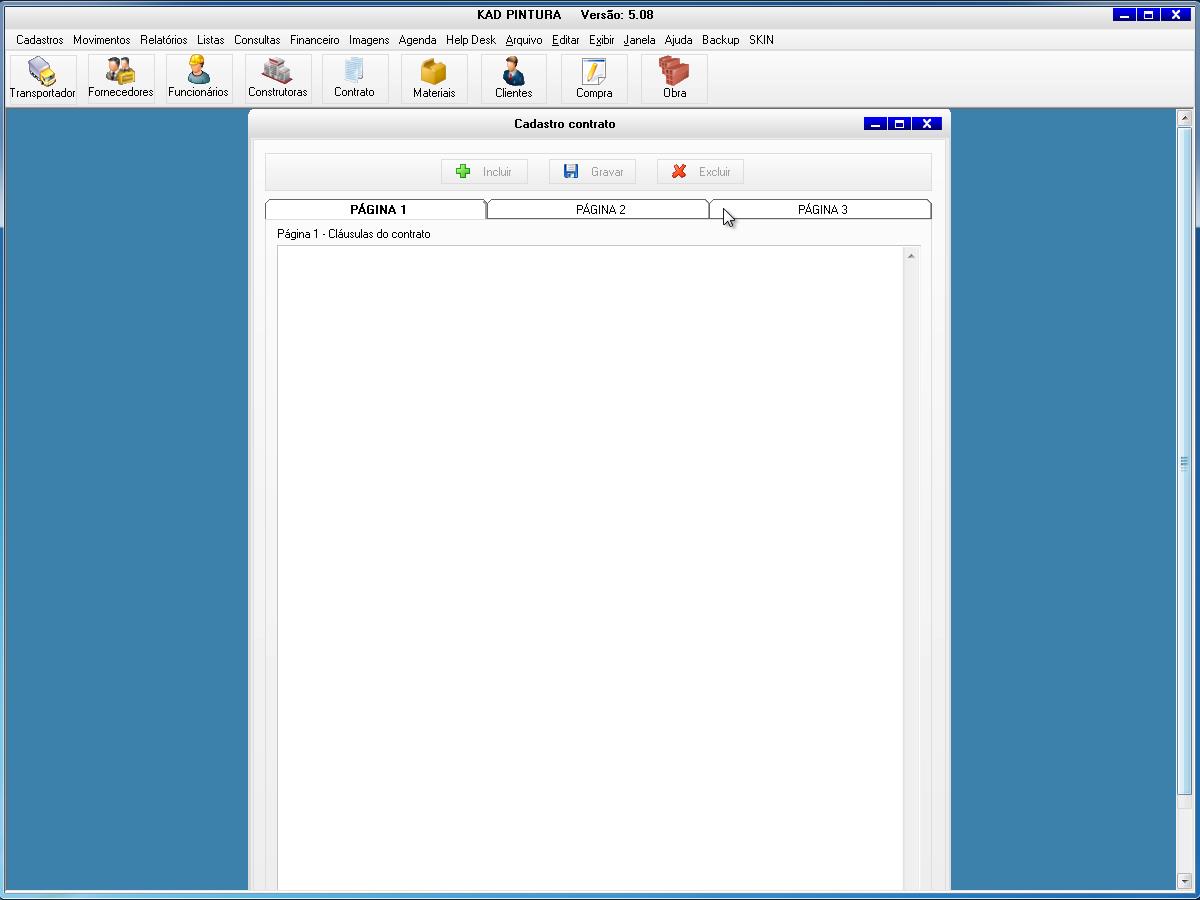1200x900 pixels.
Task: Switch to PÁGINA 3 tab
Action: pos(822,210)
